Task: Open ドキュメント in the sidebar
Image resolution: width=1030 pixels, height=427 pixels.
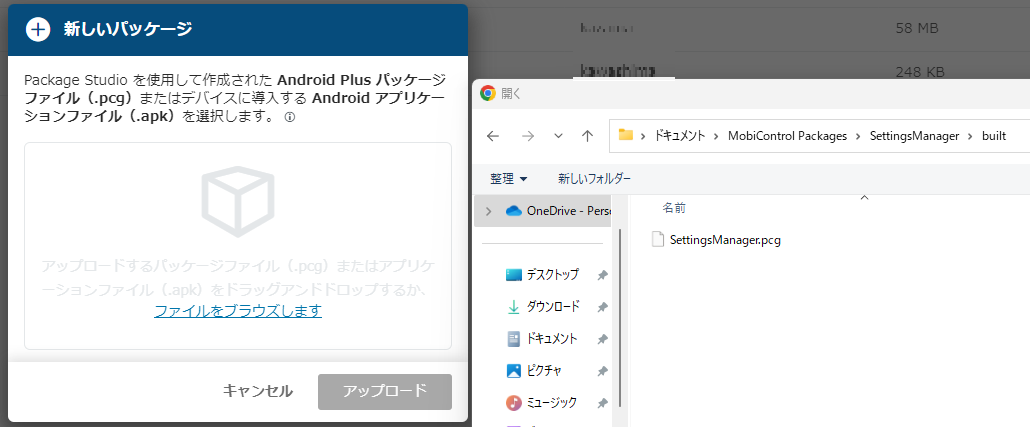Action: click(552, 339)
